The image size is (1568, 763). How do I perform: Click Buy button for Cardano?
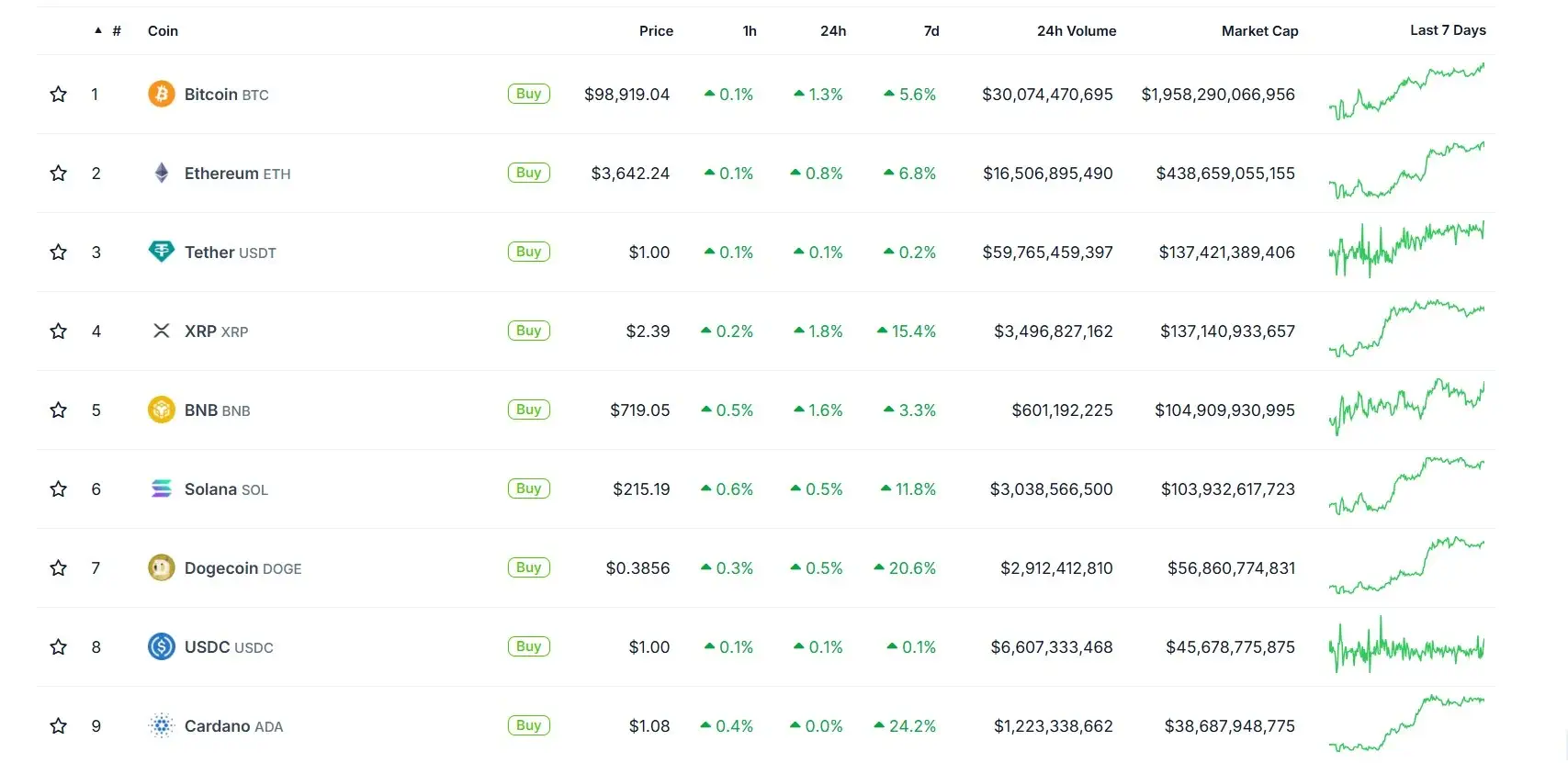coord(529,725)
